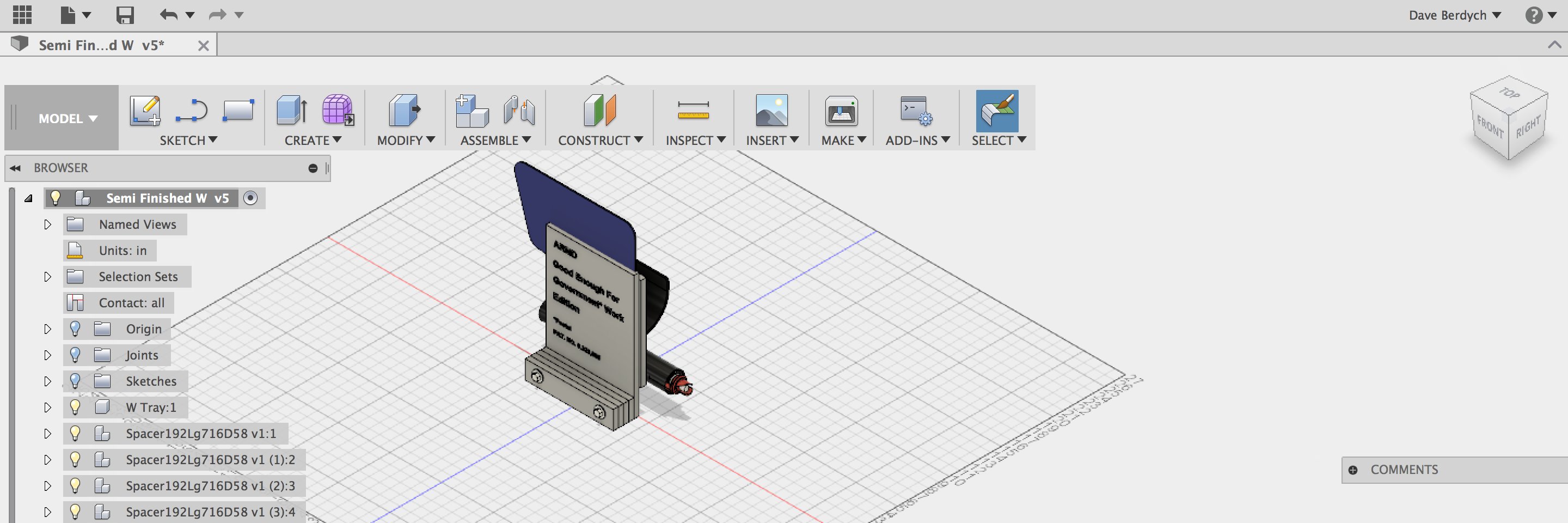Select the Extrude tool
Screen dimensions: 1568x523
coord(292,110)
